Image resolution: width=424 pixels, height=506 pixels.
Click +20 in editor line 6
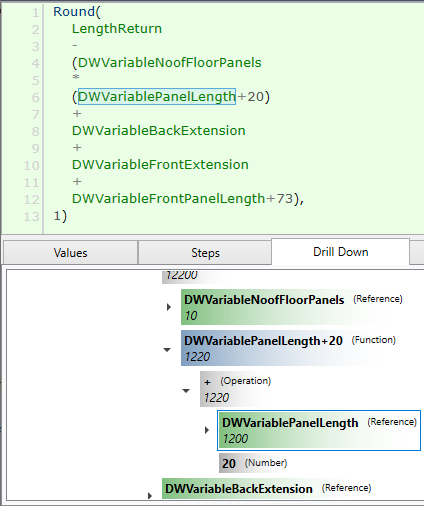coord(250,97)
